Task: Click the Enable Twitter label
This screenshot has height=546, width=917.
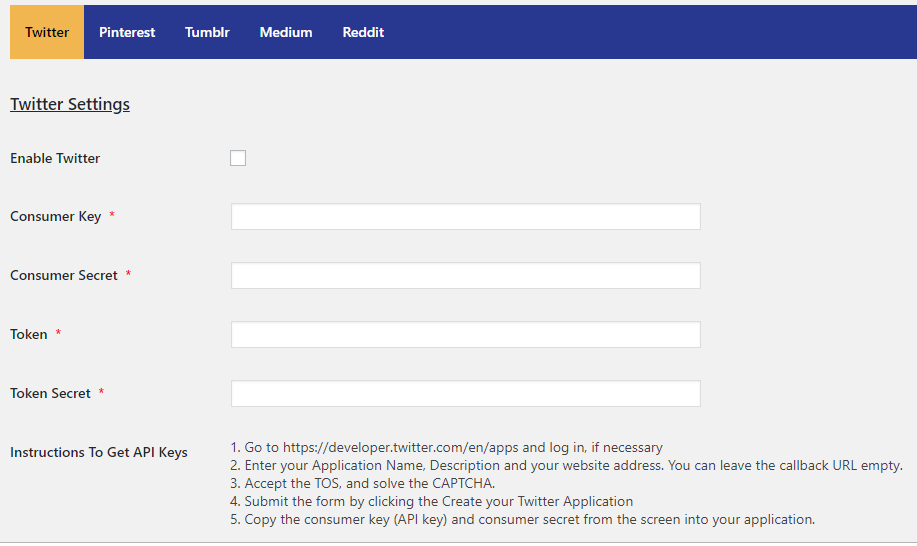Action: tap(55, 158)
